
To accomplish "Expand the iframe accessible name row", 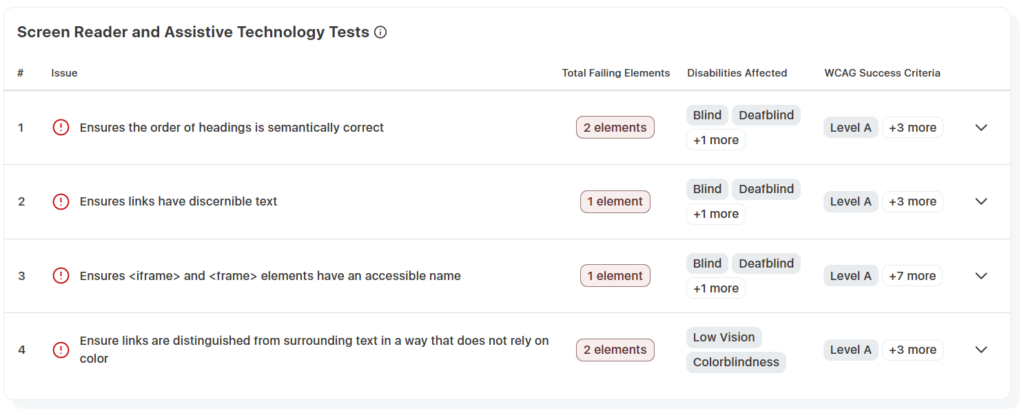I will [x=981, y=276].
